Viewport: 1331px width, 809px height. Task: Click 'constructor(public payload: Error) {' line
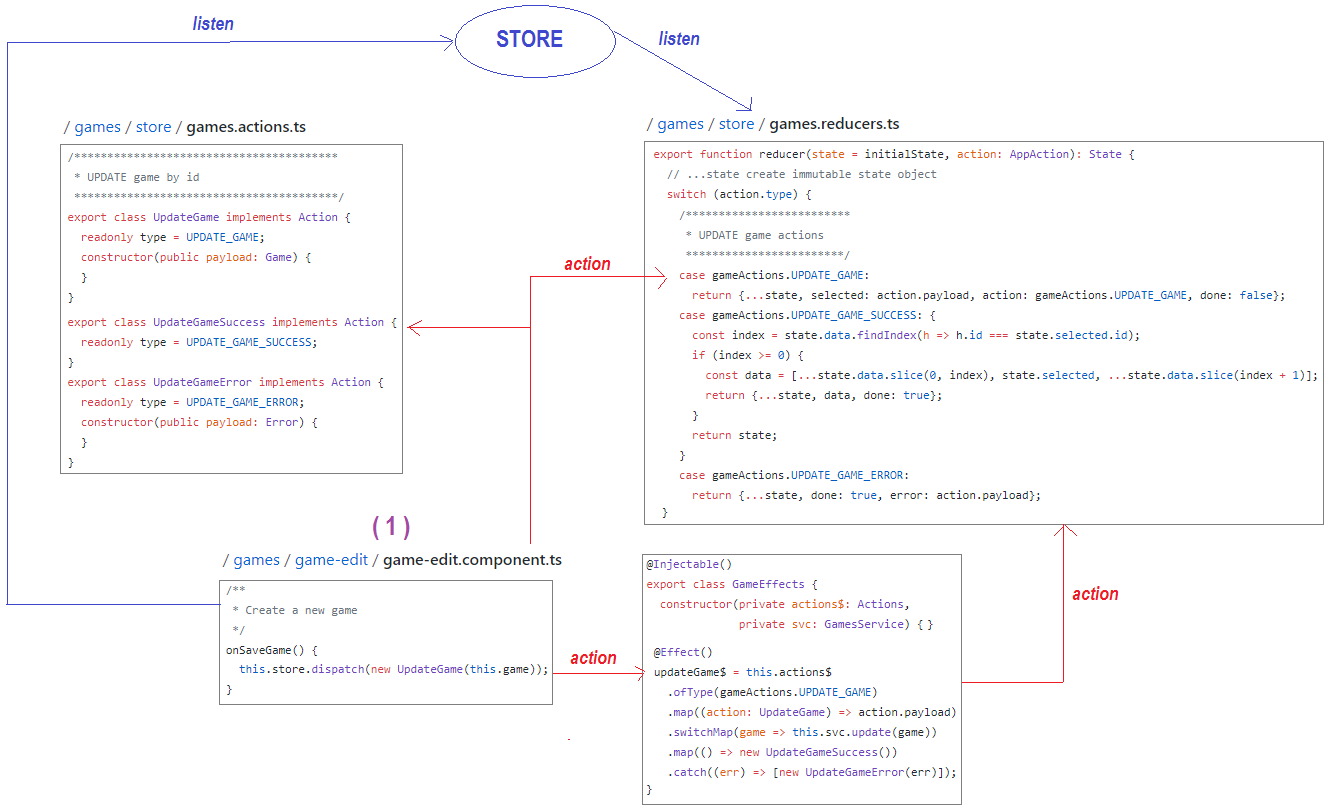pyautogui.click(x=199, y=422)
